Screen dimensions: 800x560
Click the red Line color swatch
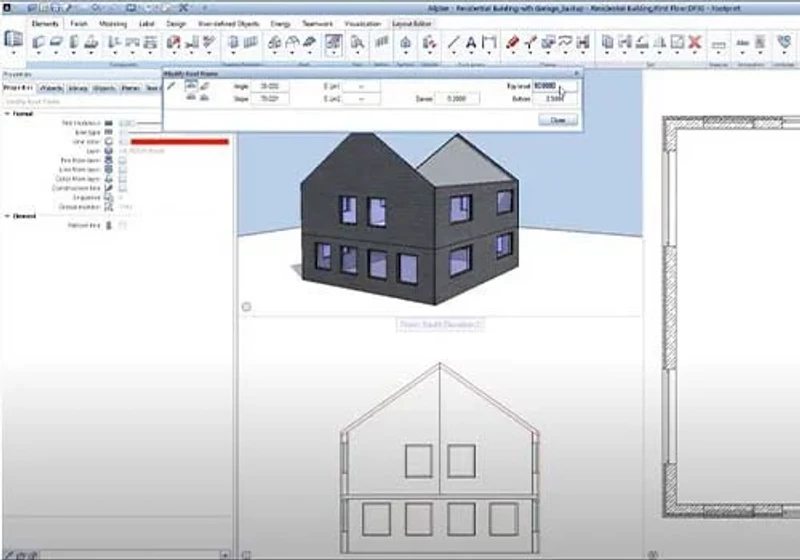[x=180, y=142]
